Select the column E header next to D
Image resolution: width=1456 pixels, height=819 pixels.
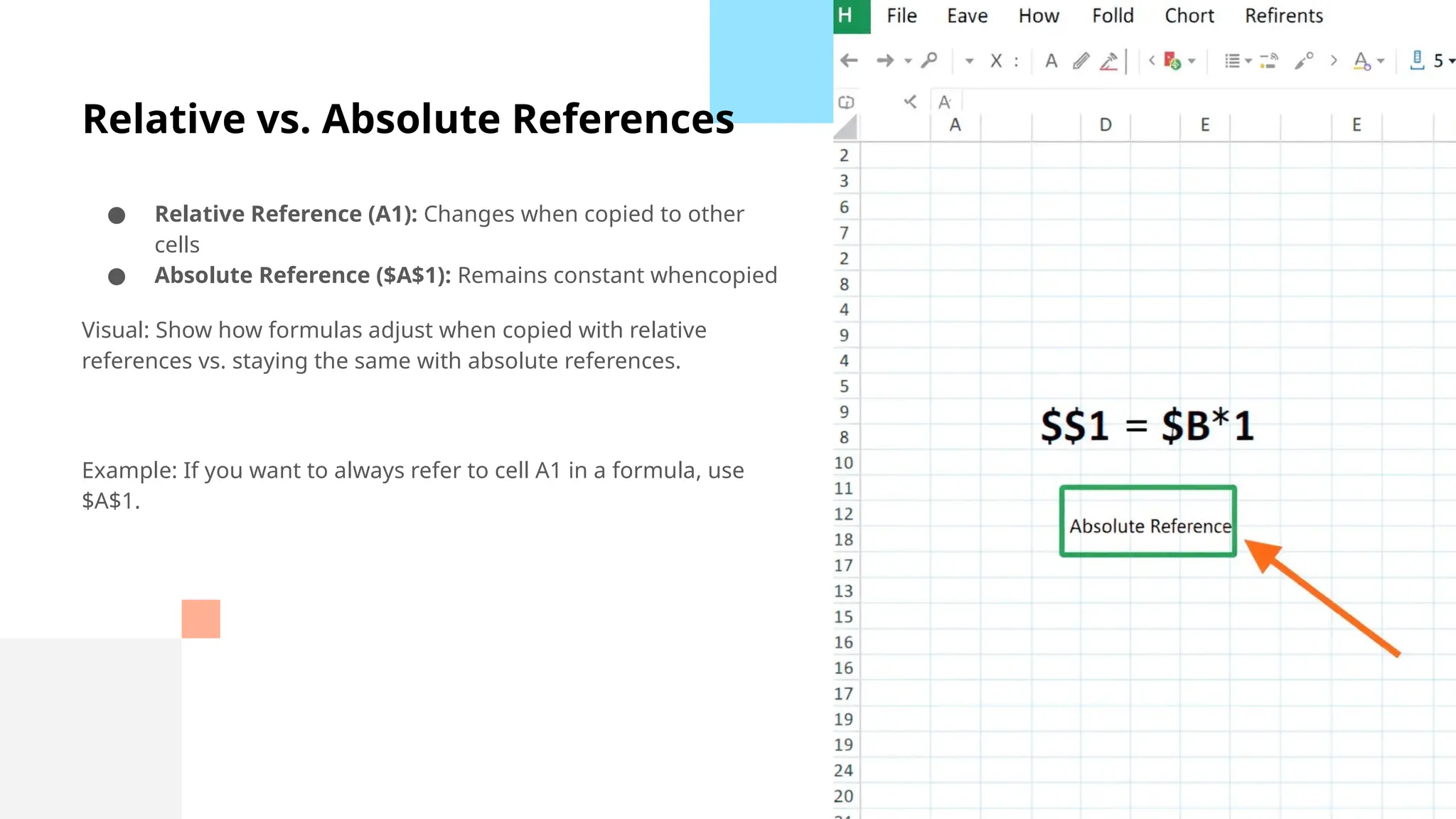(x=1205, y=125)
